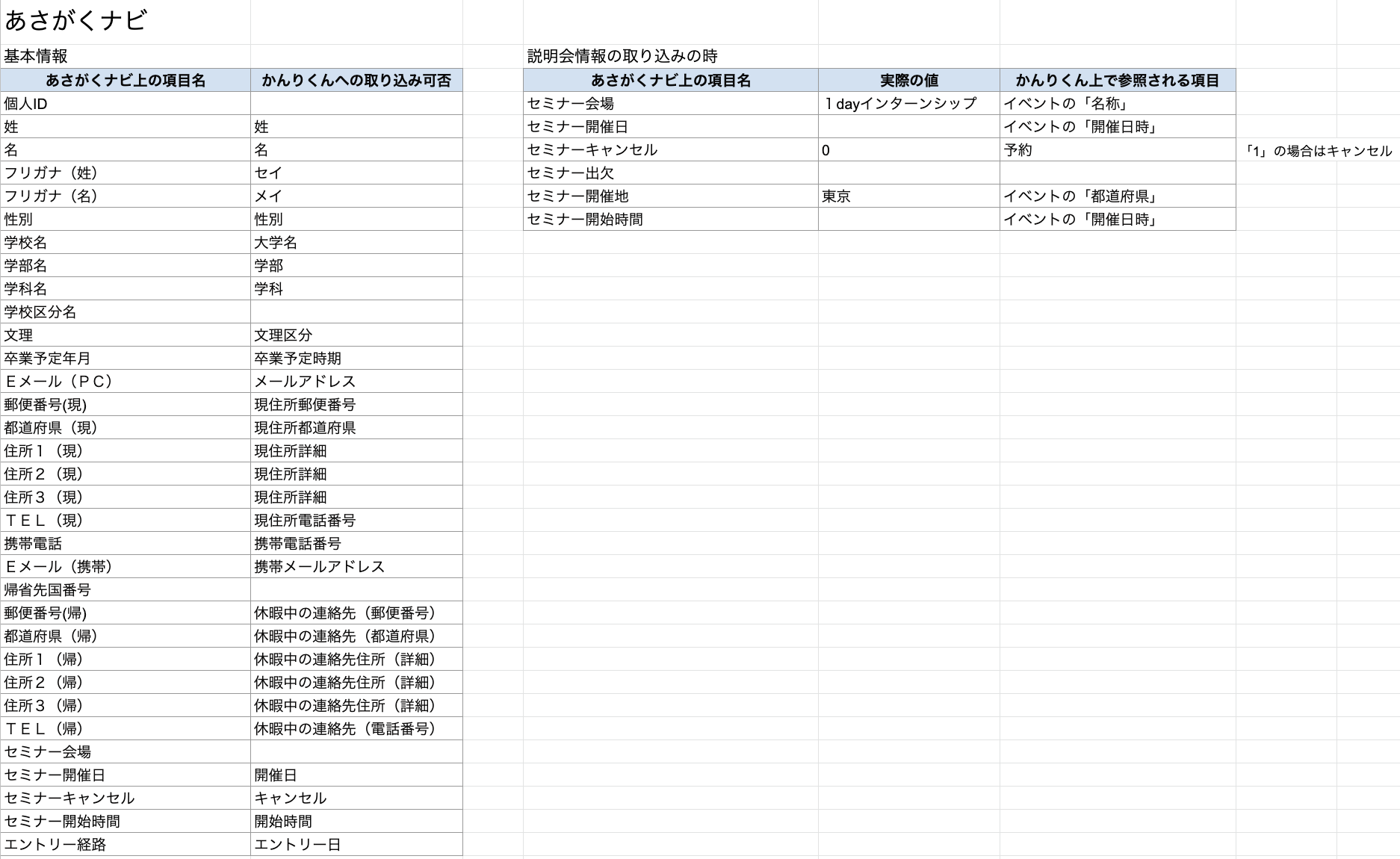Select the "基本情報" section heading cell
The image size is (1400, 859).
pyautogui.click(x=36, y=56)
